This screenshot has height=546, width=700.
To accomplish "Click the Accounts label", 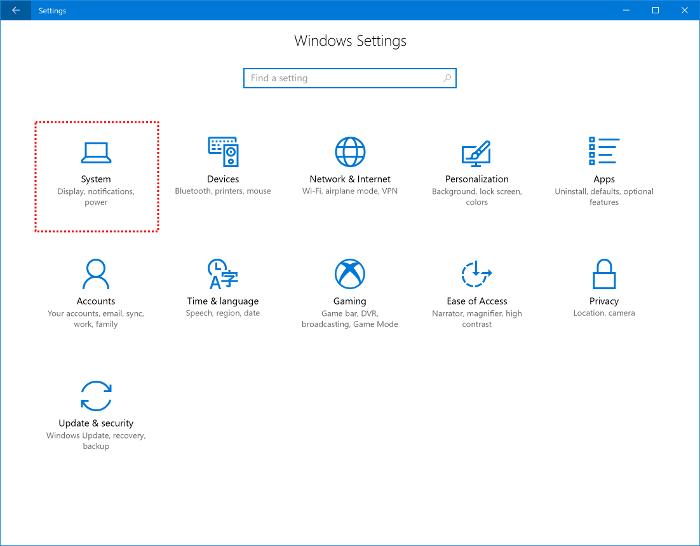I will tap(96, 301).
